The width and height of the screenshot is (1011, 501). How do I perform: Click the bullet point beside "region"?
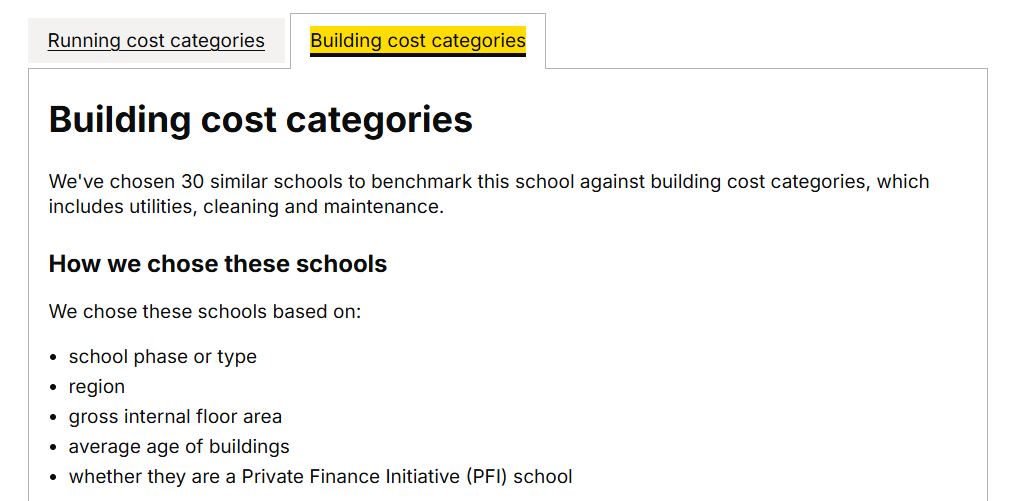(x=54, y=387)
